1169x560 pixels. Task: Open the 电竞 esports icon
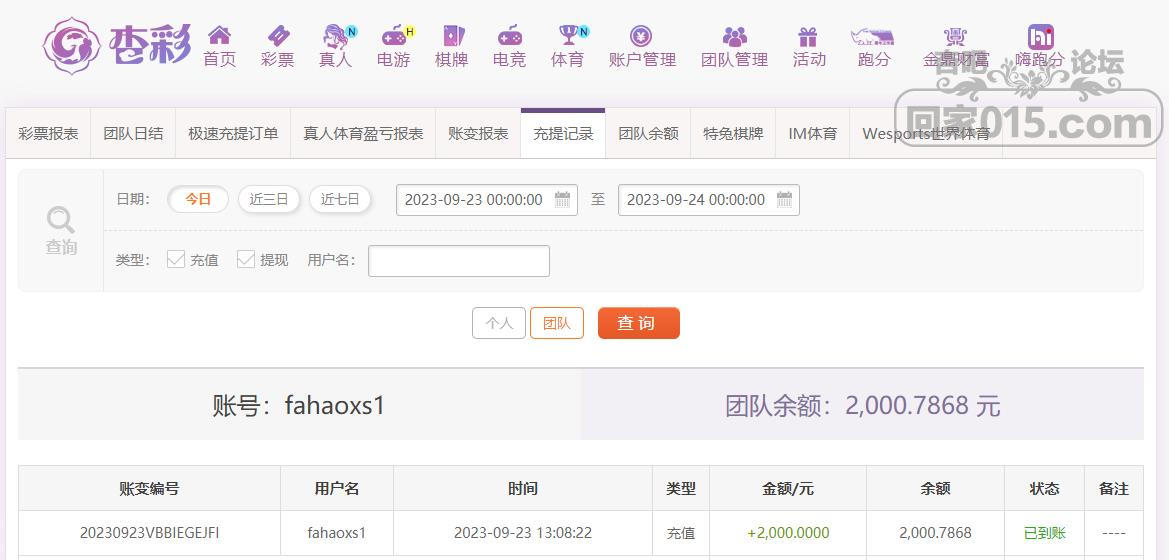(x=510, y=35)
